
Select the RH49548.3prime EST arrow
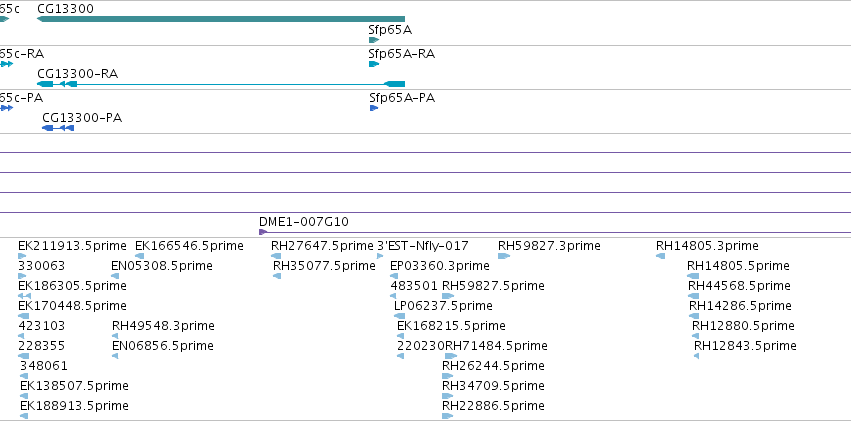click(x=115, y=336)
